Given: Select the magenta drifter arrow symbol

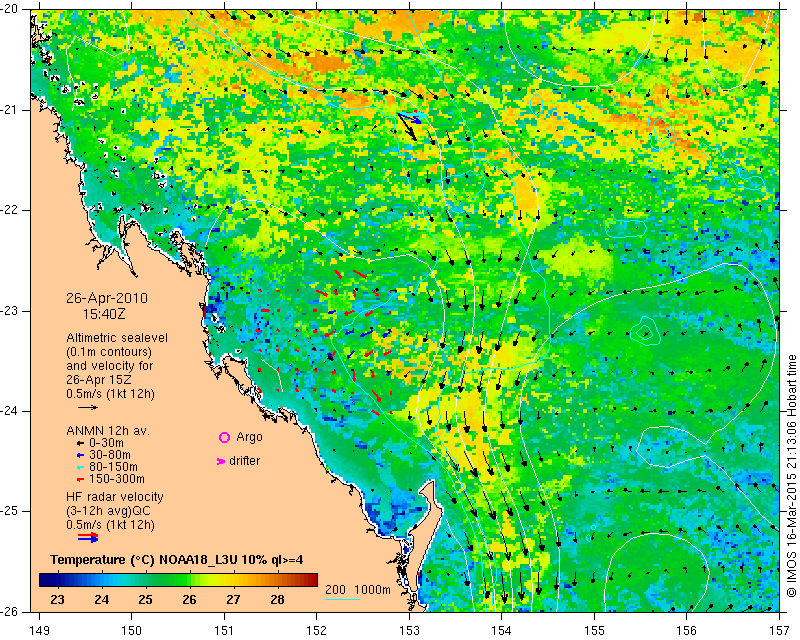Looking at the screenshot, I should click(x=221, y=461).
